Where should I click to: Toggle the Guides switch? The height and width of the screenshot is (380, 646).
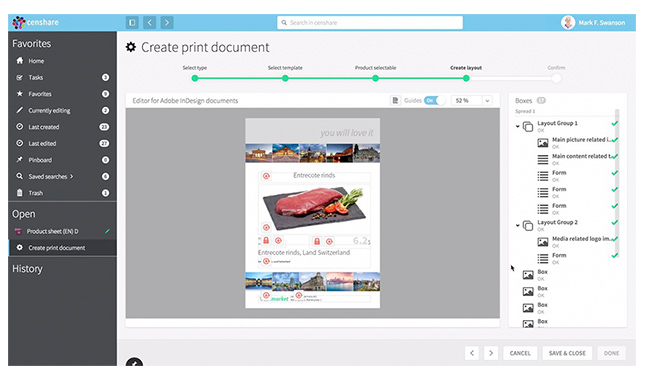click(435, 101)
